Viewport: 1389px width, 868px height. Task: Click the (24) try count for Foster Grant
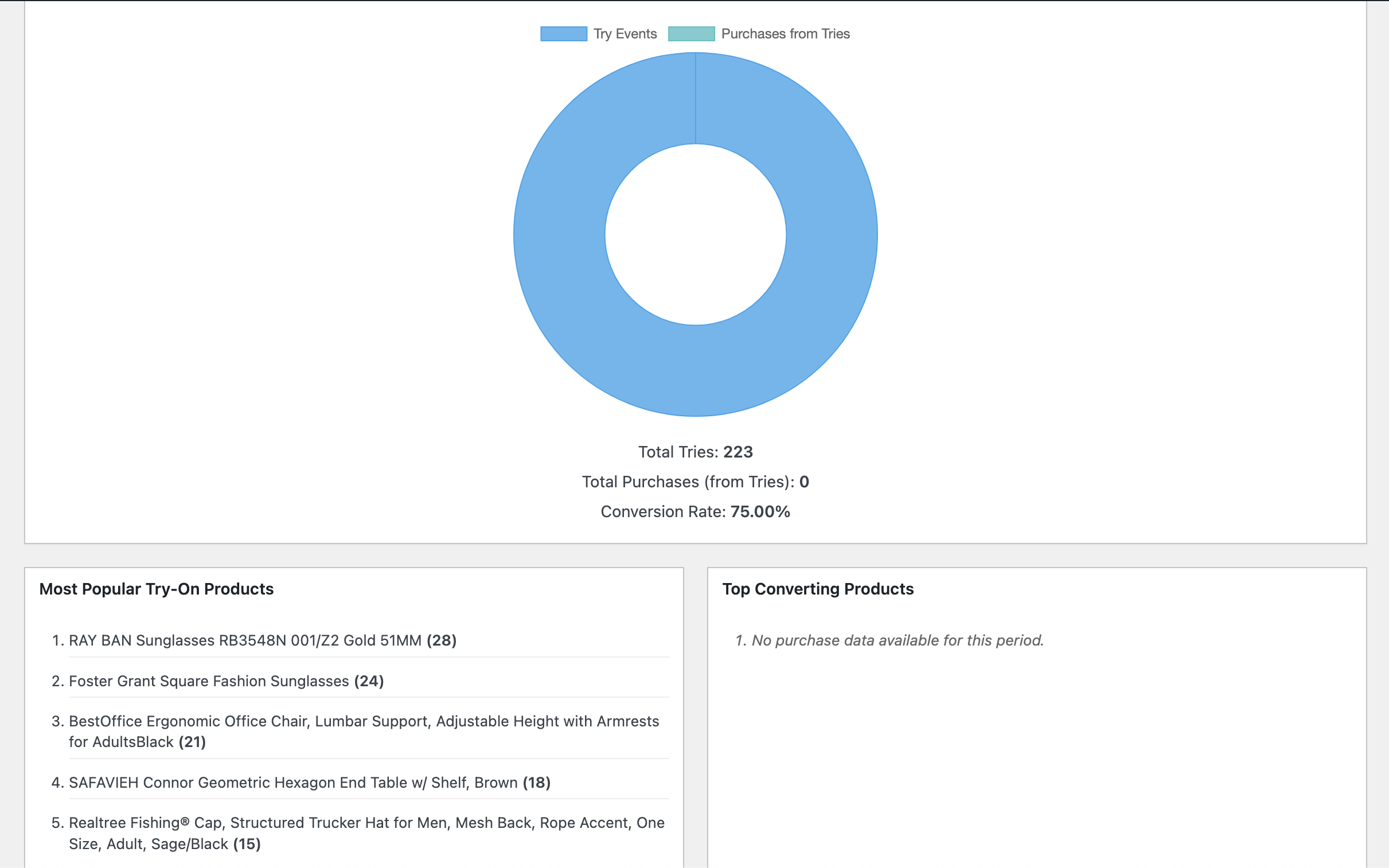[369, 681]
